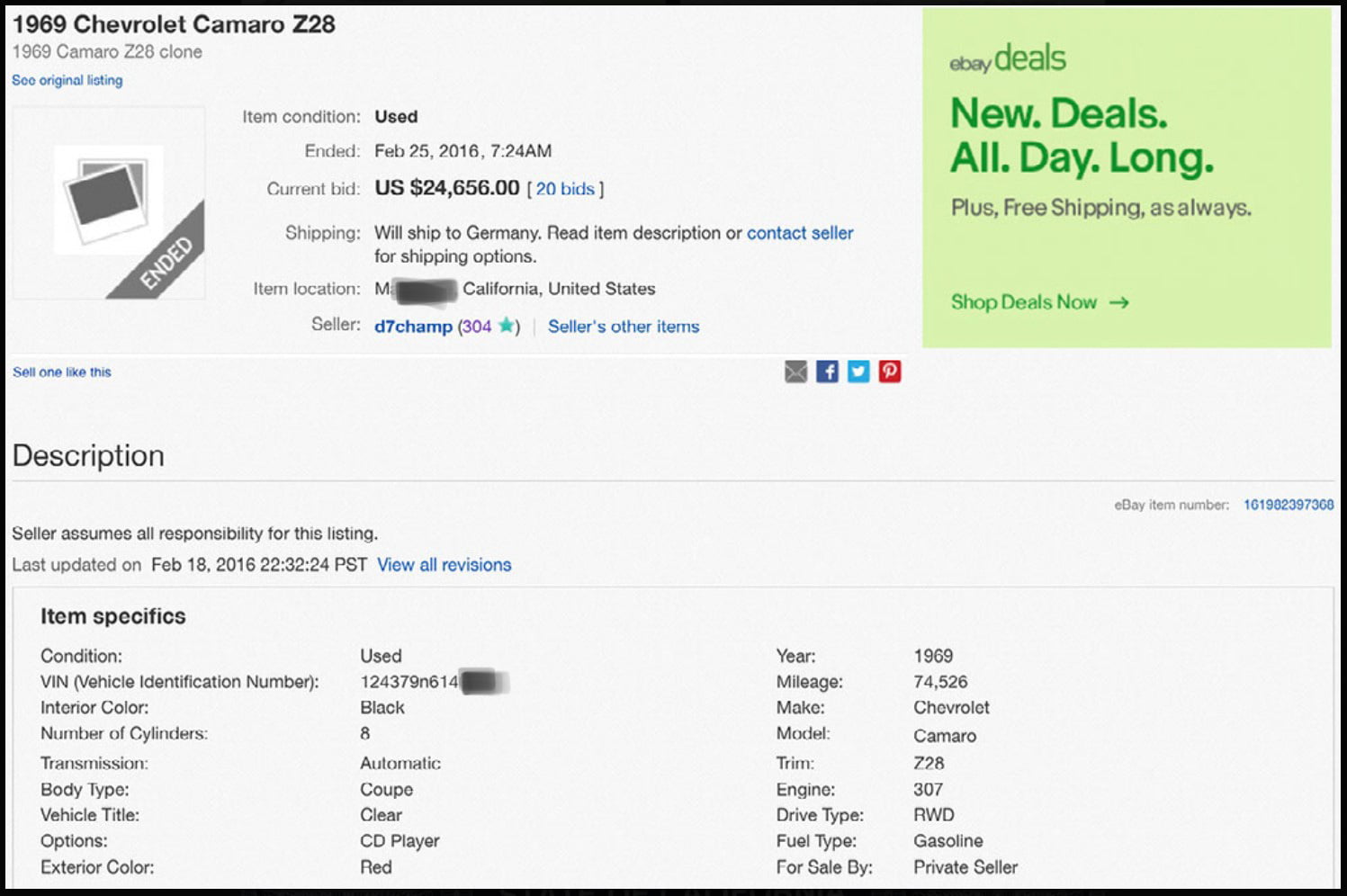Image resolution: width=1347 pixels, height=896 pixels.
Task: Open 'See original listing' link
Action: pos(67,80)
